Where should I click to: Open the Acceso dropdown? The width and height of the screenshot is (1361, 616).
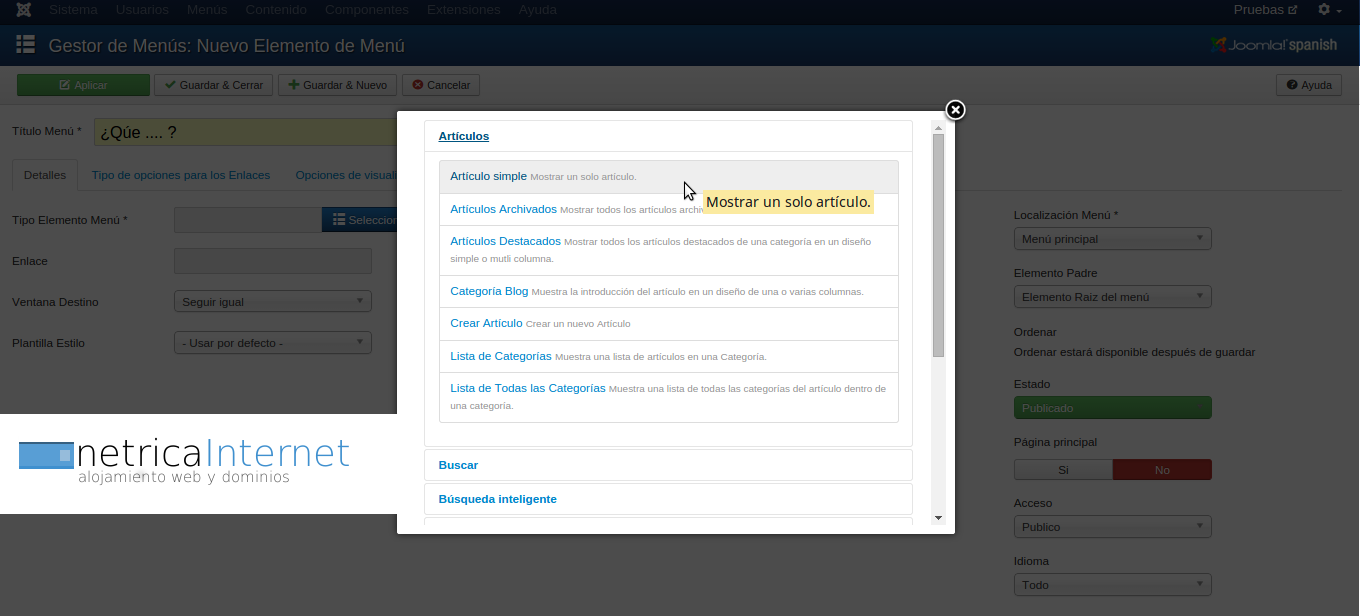tap(1112, 527)
